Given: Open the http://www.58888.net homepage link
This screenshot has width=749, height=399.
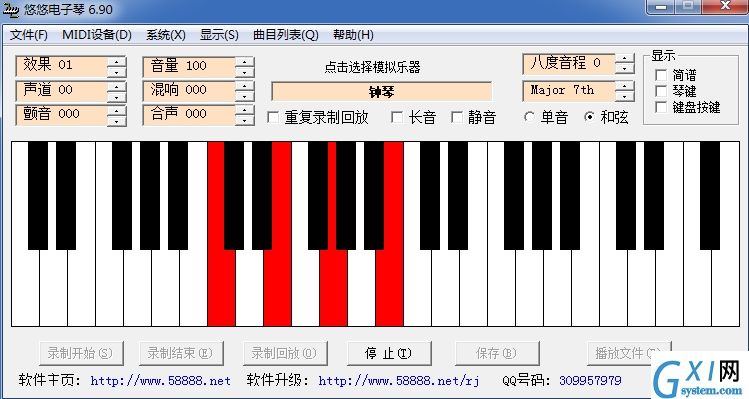Looking at the screenshot, I should (x=160, y=381).
